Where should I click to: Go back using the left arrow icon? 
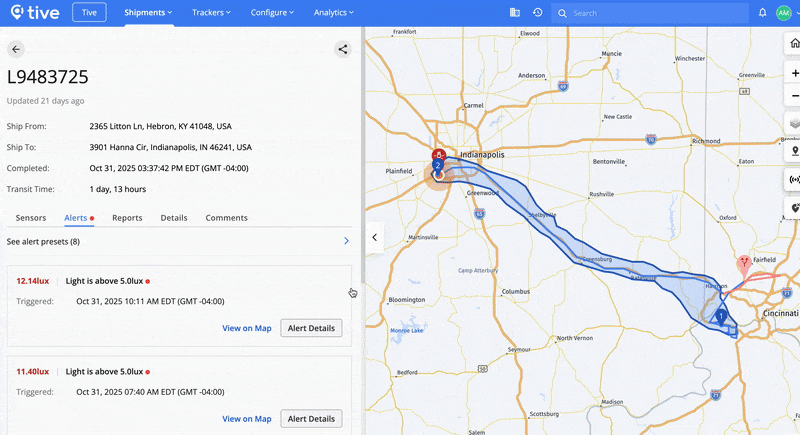16,49
